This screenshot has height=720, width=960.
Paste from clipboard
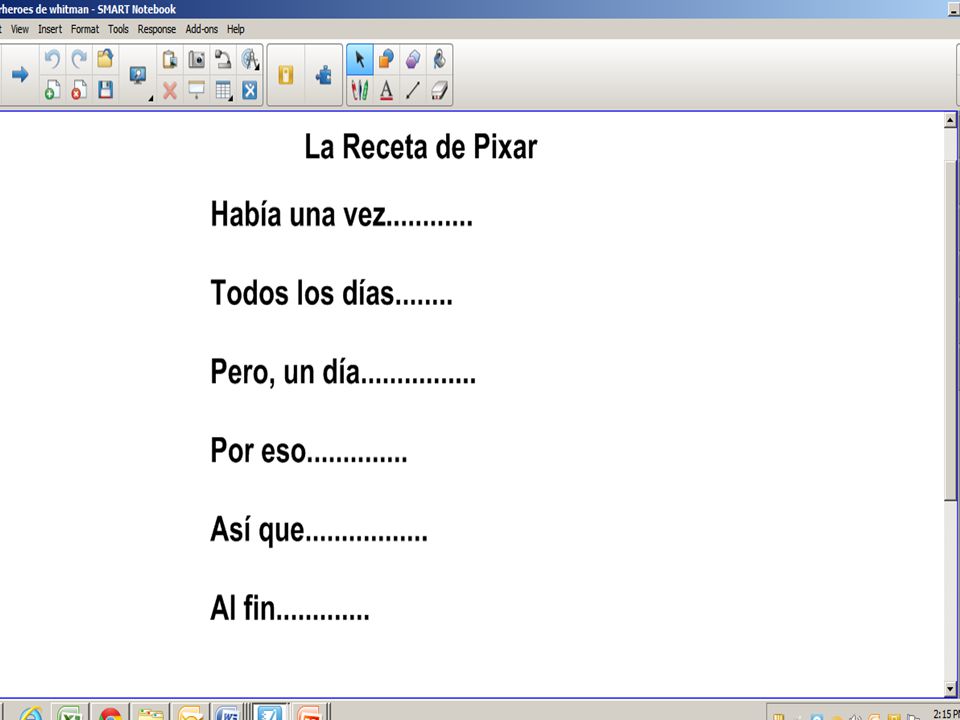pyautogui.click(x=170, y=59)
